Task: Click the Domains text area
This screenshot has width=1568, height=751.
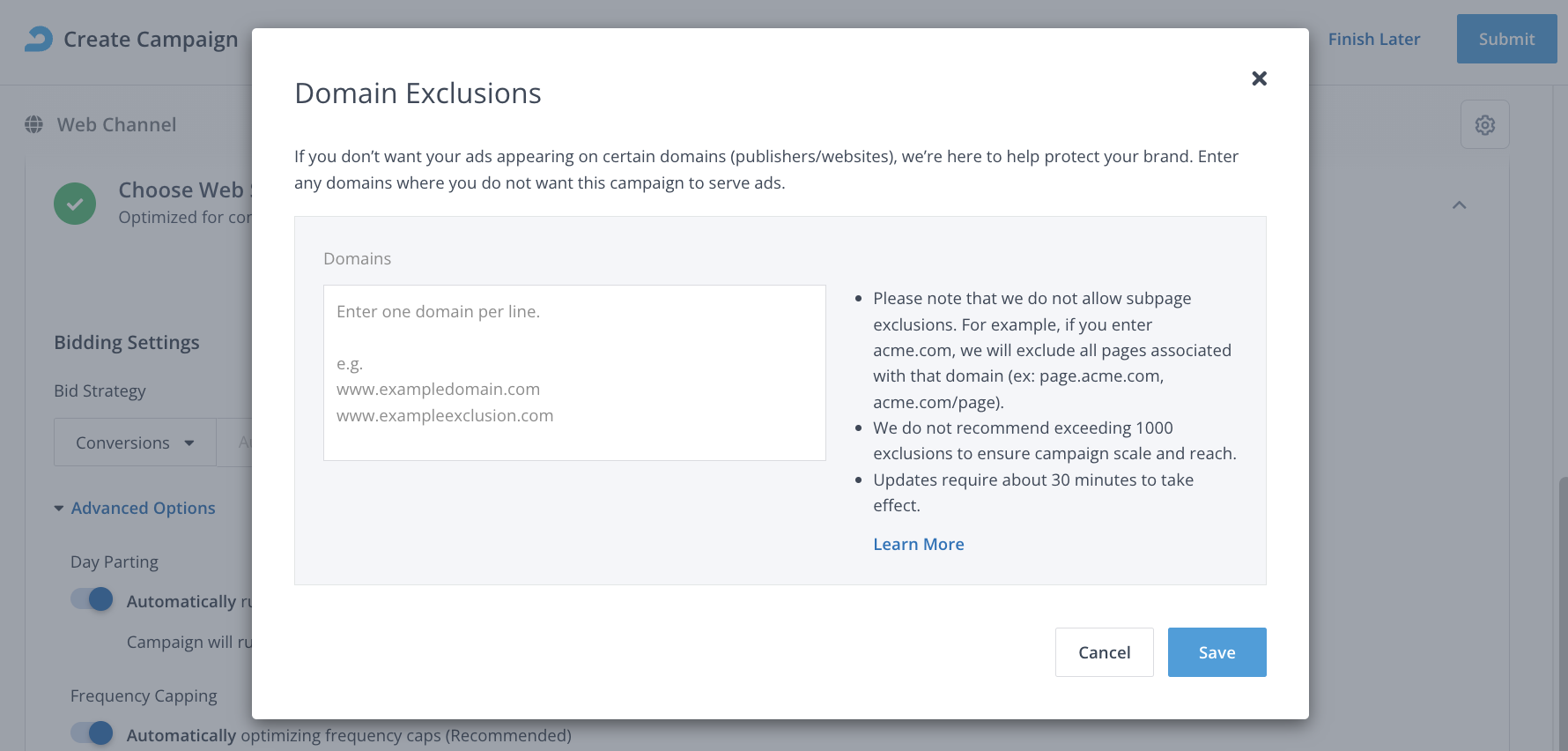Action: 574,372
